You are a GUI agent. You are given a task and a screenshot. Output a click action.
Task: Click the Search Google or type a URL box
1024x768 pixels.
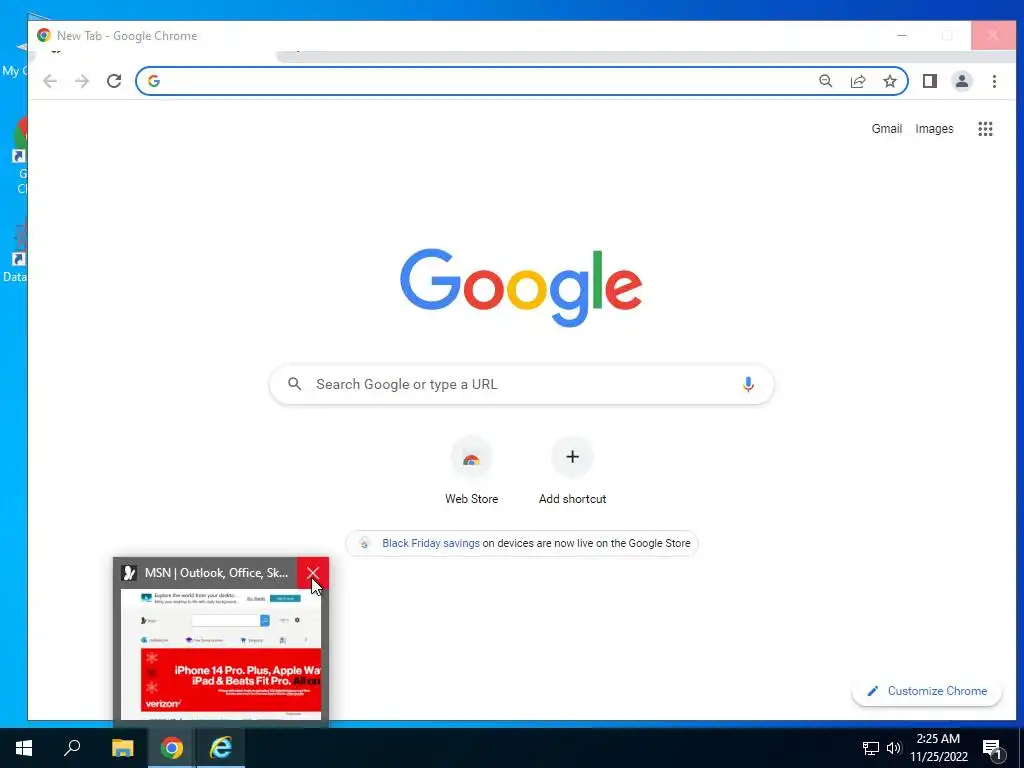pos(521,384)
